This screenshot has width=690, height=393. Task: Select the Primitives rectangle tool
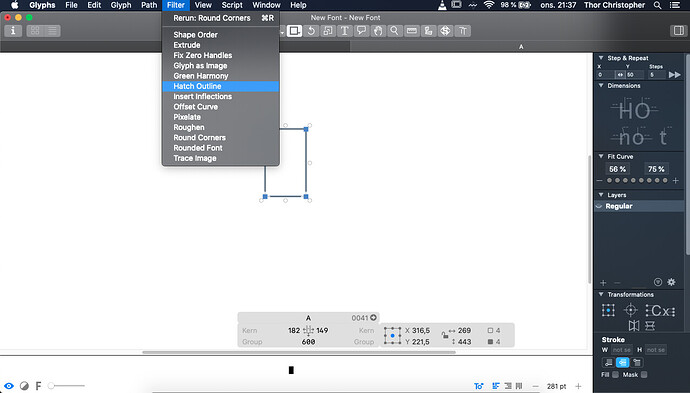(x=294, y=31)
